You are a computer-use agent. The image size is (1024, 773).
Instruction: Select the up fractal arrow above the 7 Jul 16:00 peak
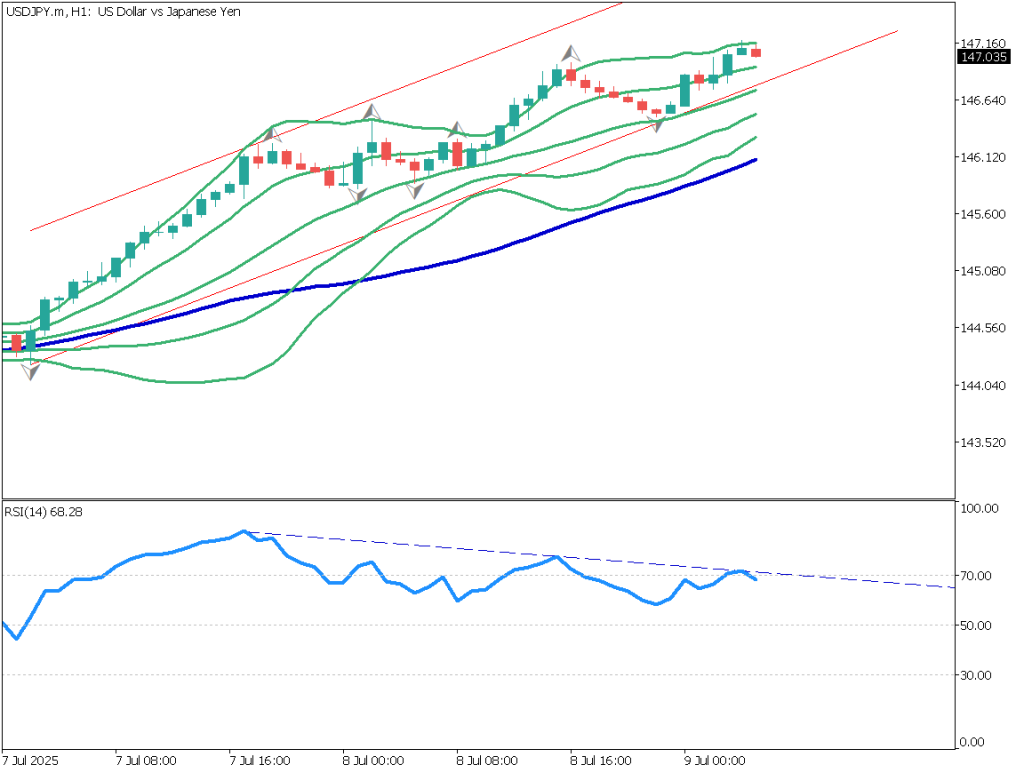272,133
